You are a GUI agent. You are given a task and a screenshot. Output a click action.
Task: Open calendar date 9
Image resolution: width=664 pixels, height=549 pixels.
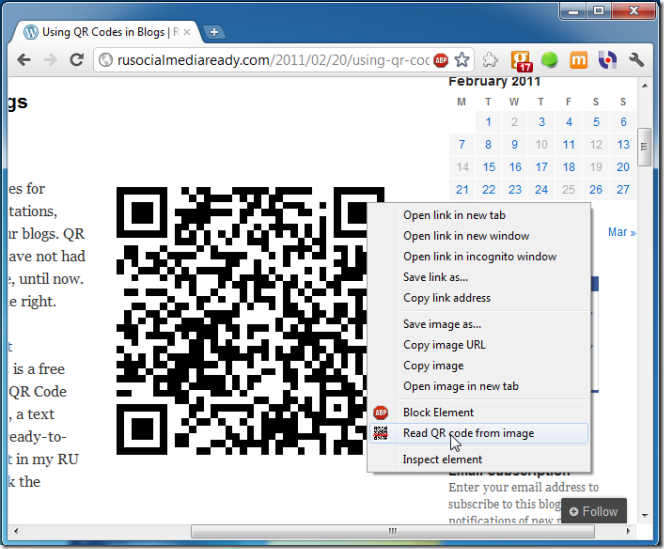(515, 144)
